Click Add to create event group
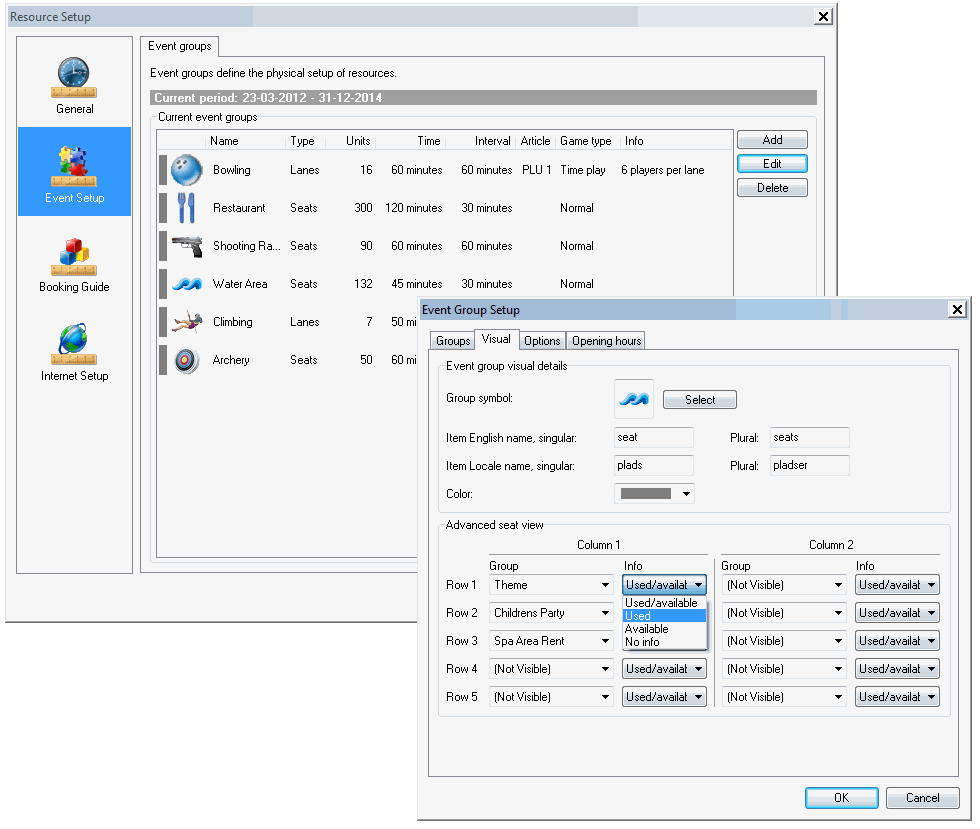 click(771, 140)
